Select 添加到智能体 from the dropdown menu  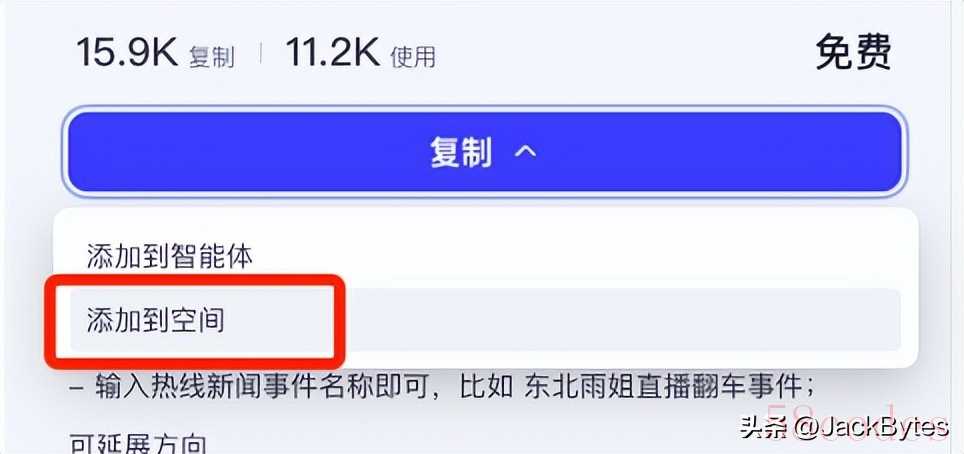point(170,256)
